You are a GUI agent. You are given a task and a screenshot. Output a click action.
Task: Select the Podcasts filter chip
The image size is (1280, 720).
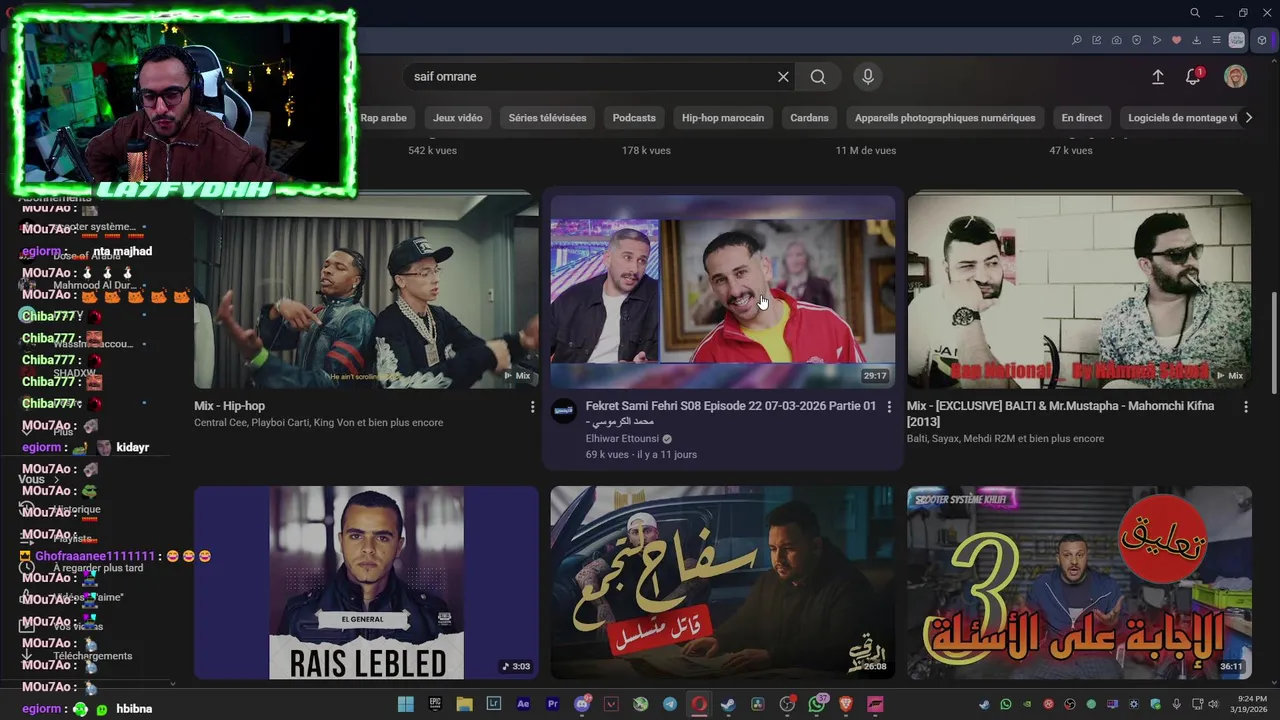(634, 118)
